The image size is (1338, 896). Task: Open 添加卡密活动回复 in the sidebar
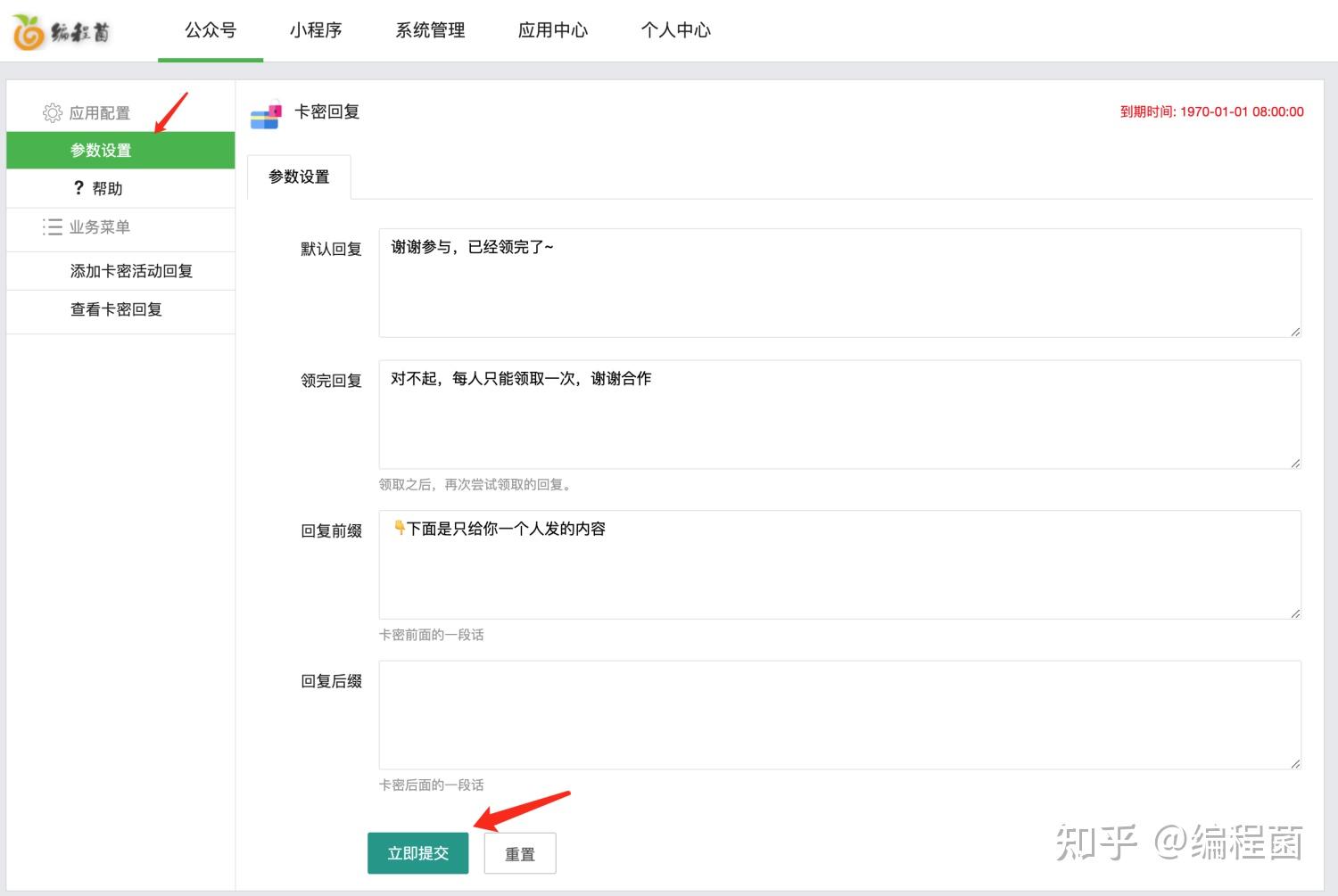point(131,271)
